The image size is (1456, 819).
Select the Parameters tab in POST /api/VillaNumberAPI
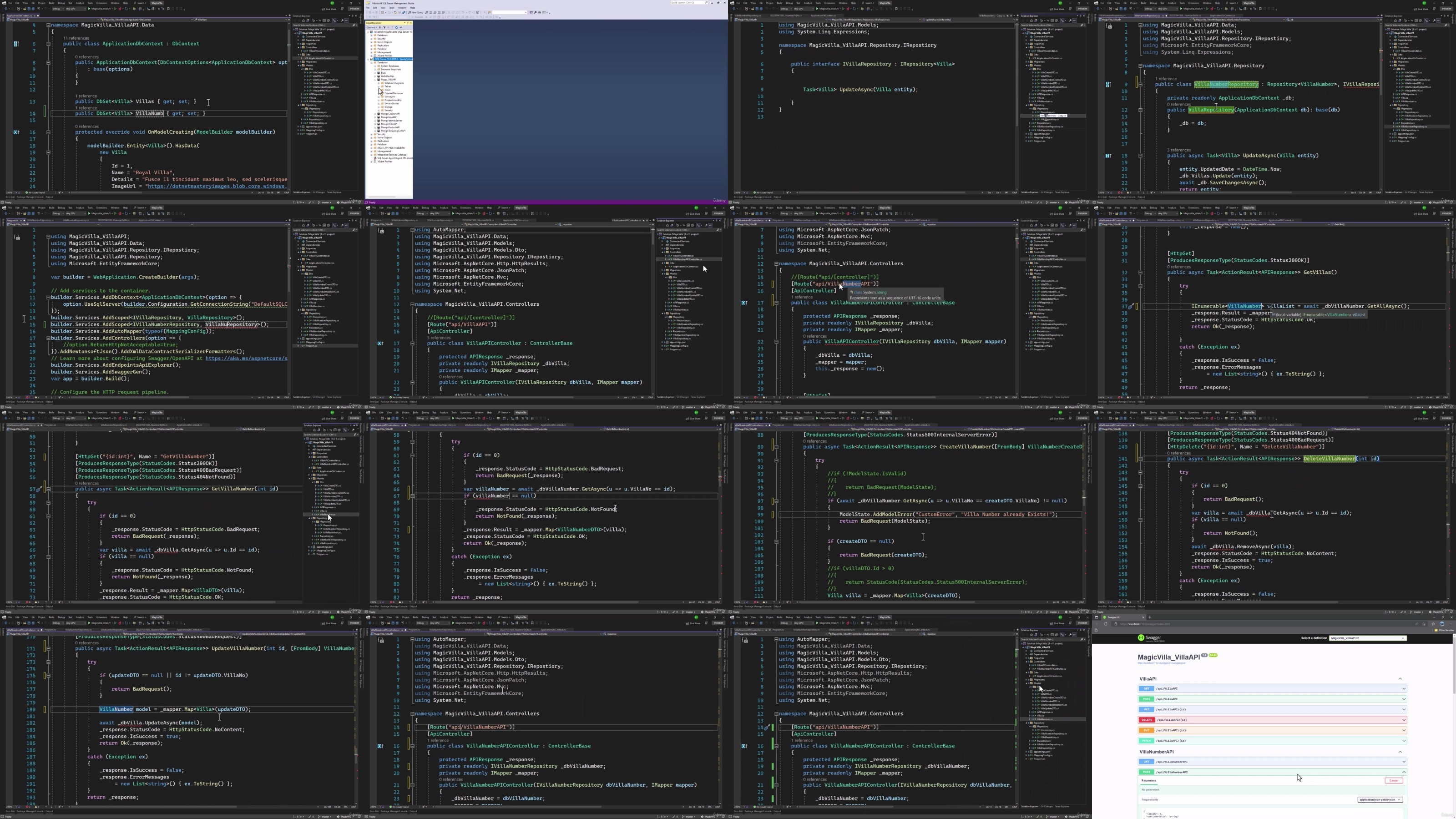(1149, 781)
